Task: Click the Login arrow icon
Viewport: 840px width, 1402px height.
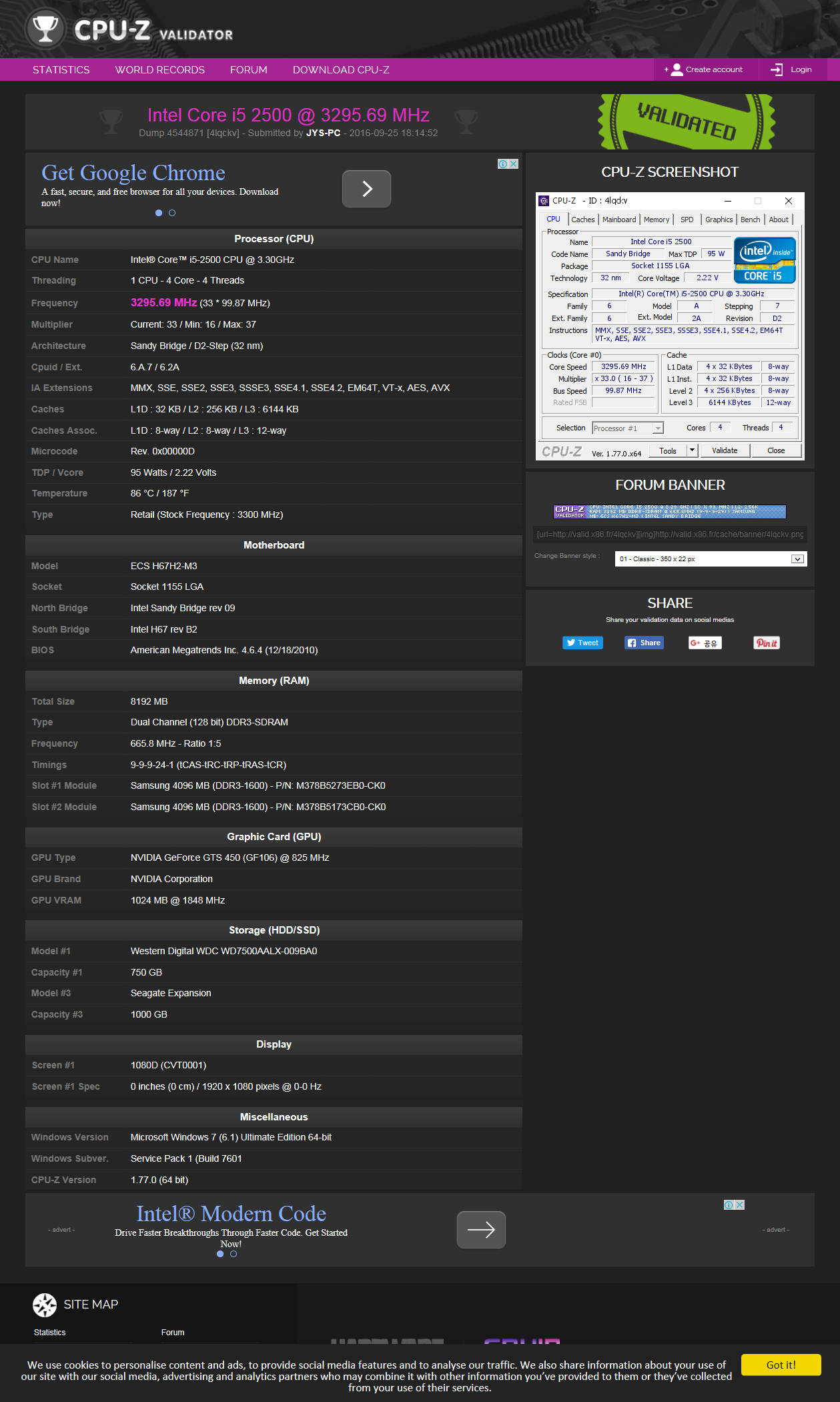Action: point(777,69)
